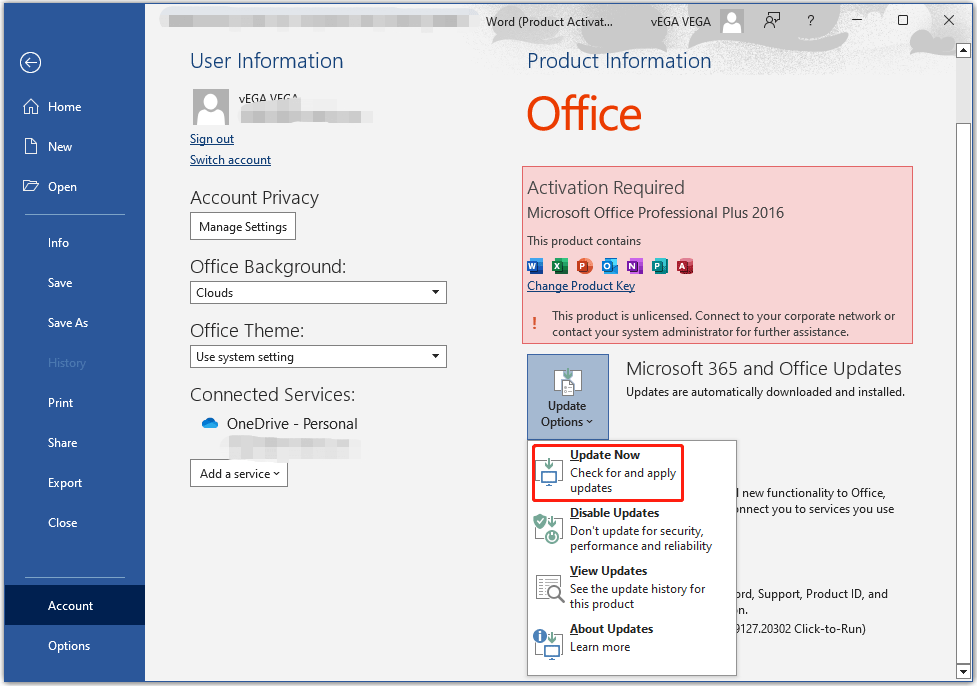Viewport: 977px width, 686px height.
Task: Click the scrollbar up arrow on the right
Action: [963, 49]
